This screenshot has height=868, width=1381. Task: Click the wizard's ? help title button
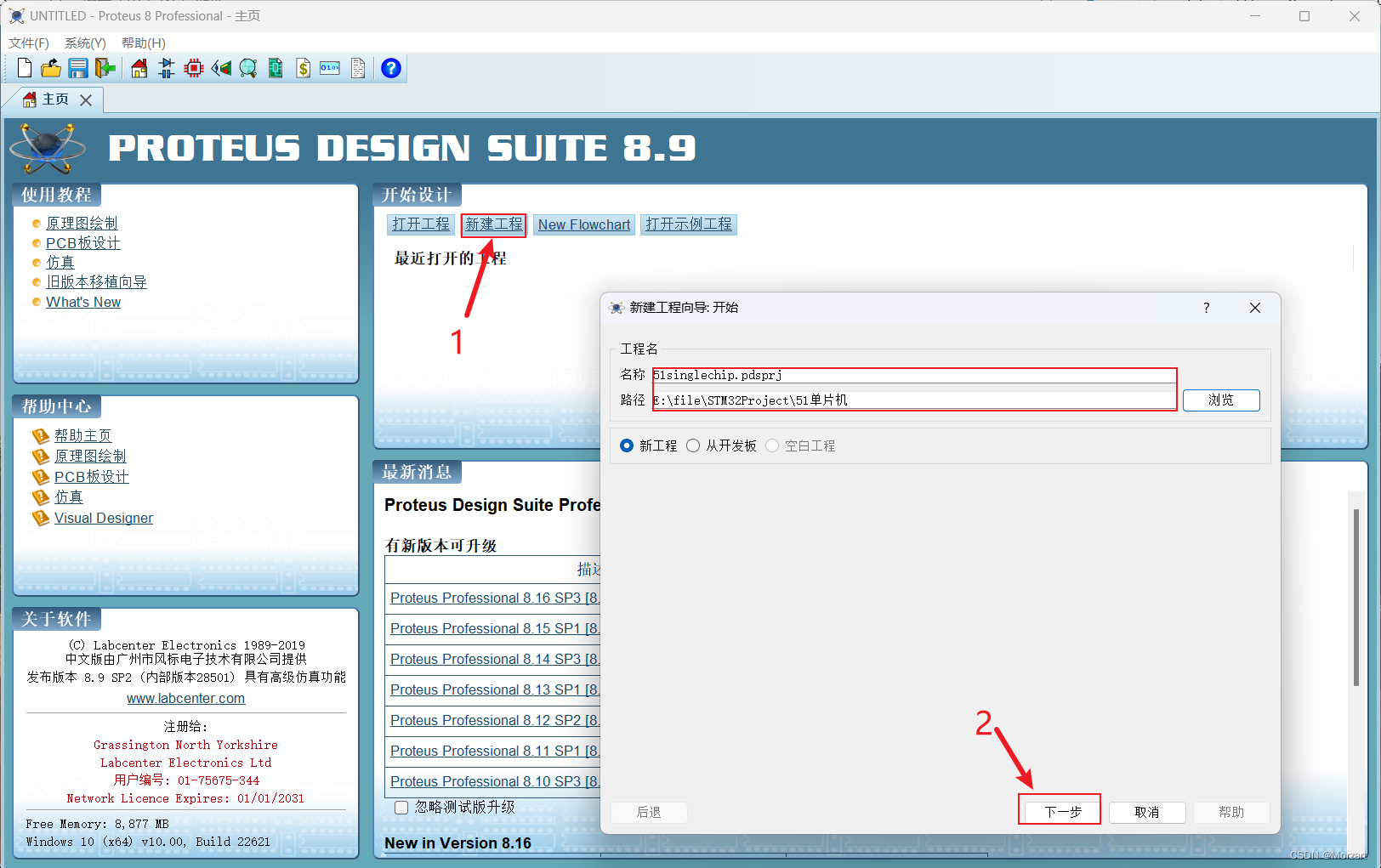point(1207,308)
